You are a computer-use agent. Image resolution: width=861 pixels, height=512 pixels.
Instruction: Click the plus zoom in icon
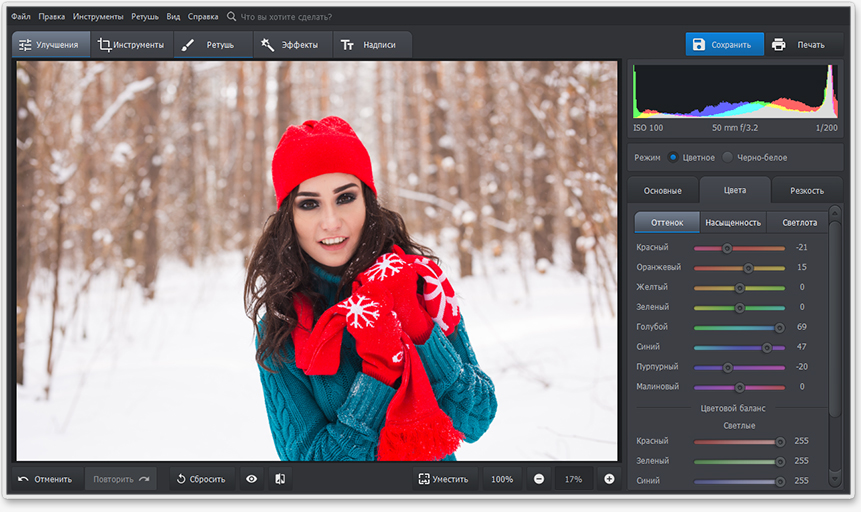pos(609,479)
